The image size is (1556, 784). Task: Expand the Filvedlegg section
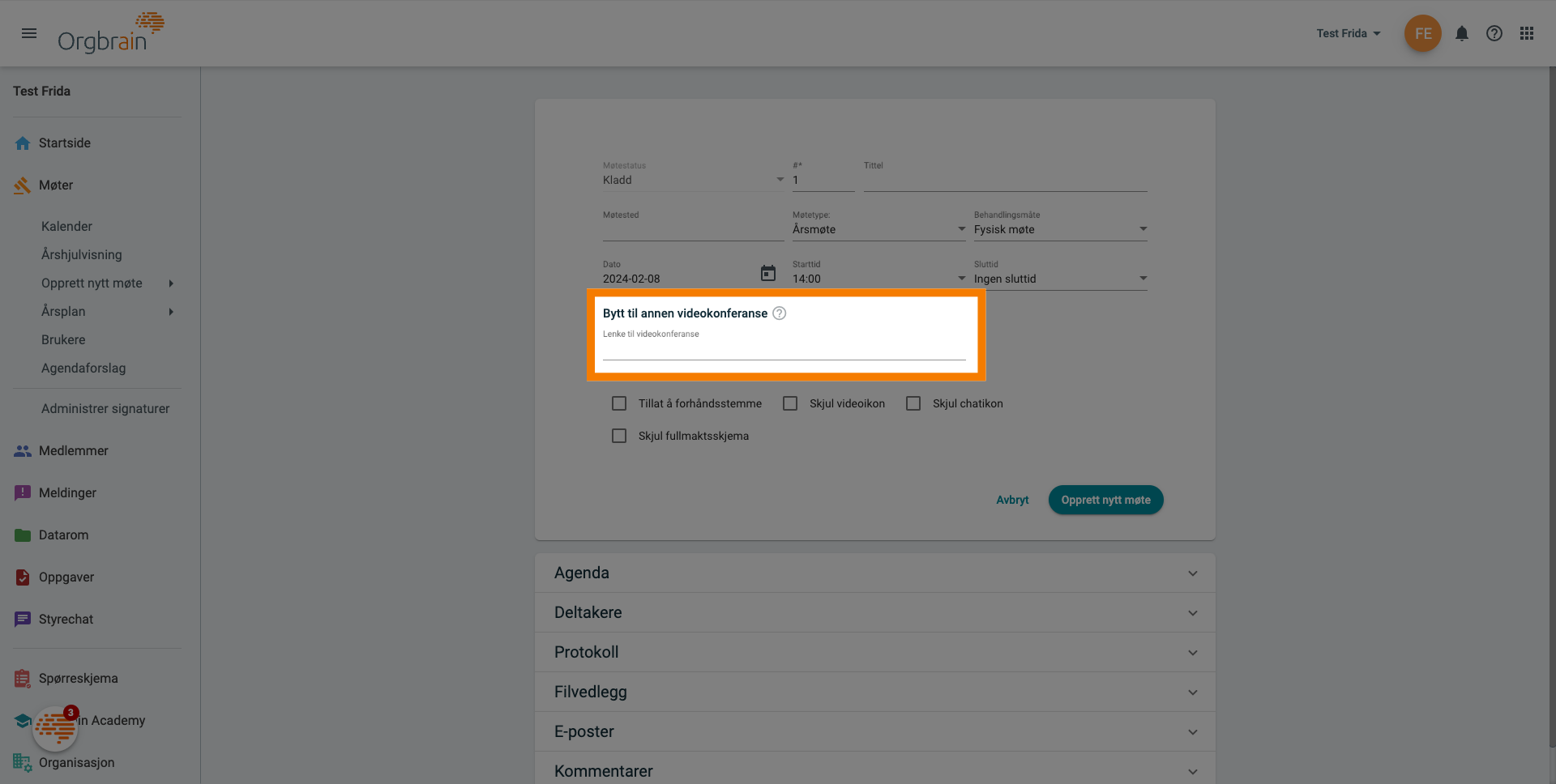tap(874, 692)
